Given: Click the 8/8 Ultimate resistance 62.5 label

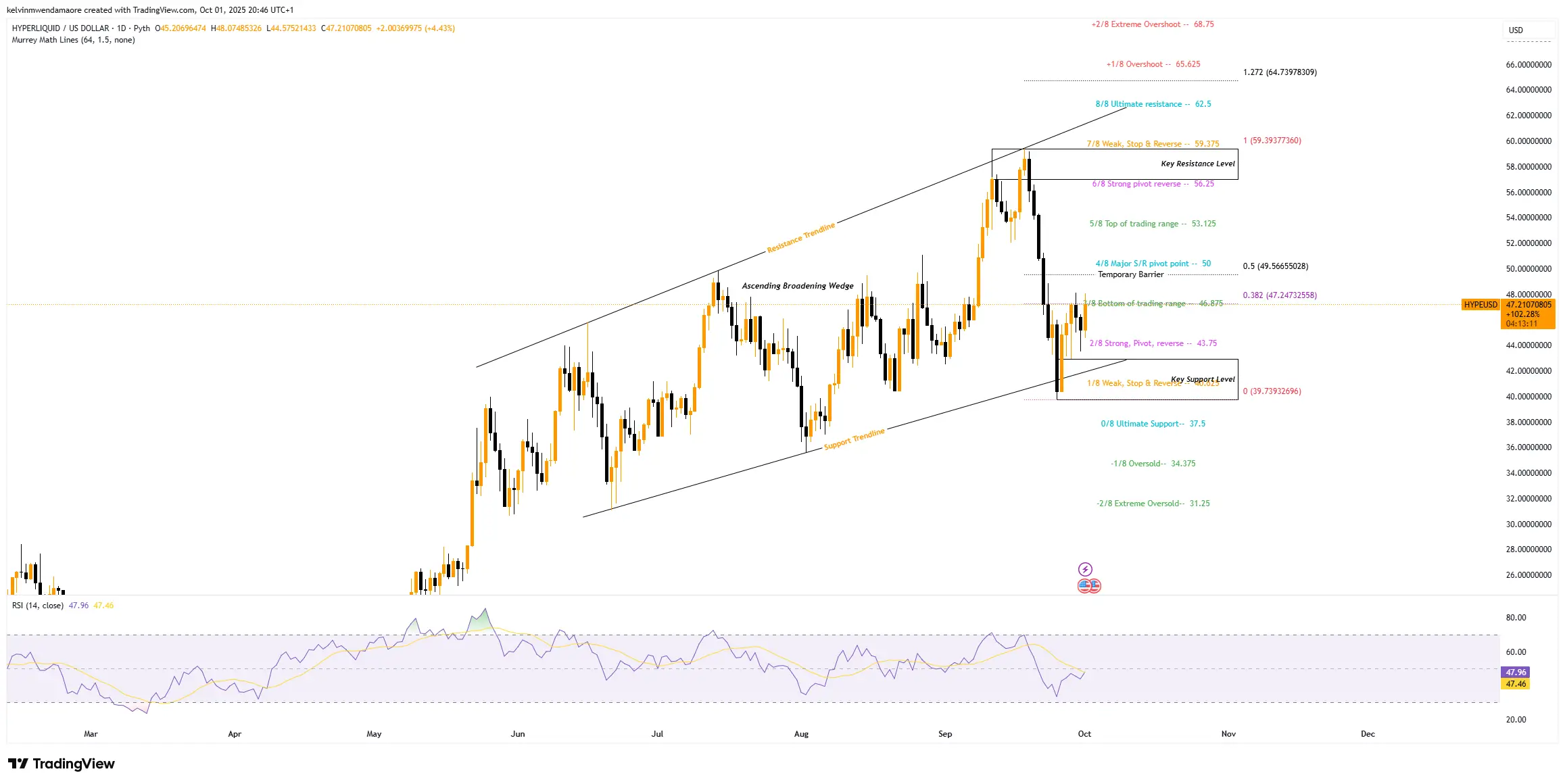Looking at the screenshot, I should 1153,104.
